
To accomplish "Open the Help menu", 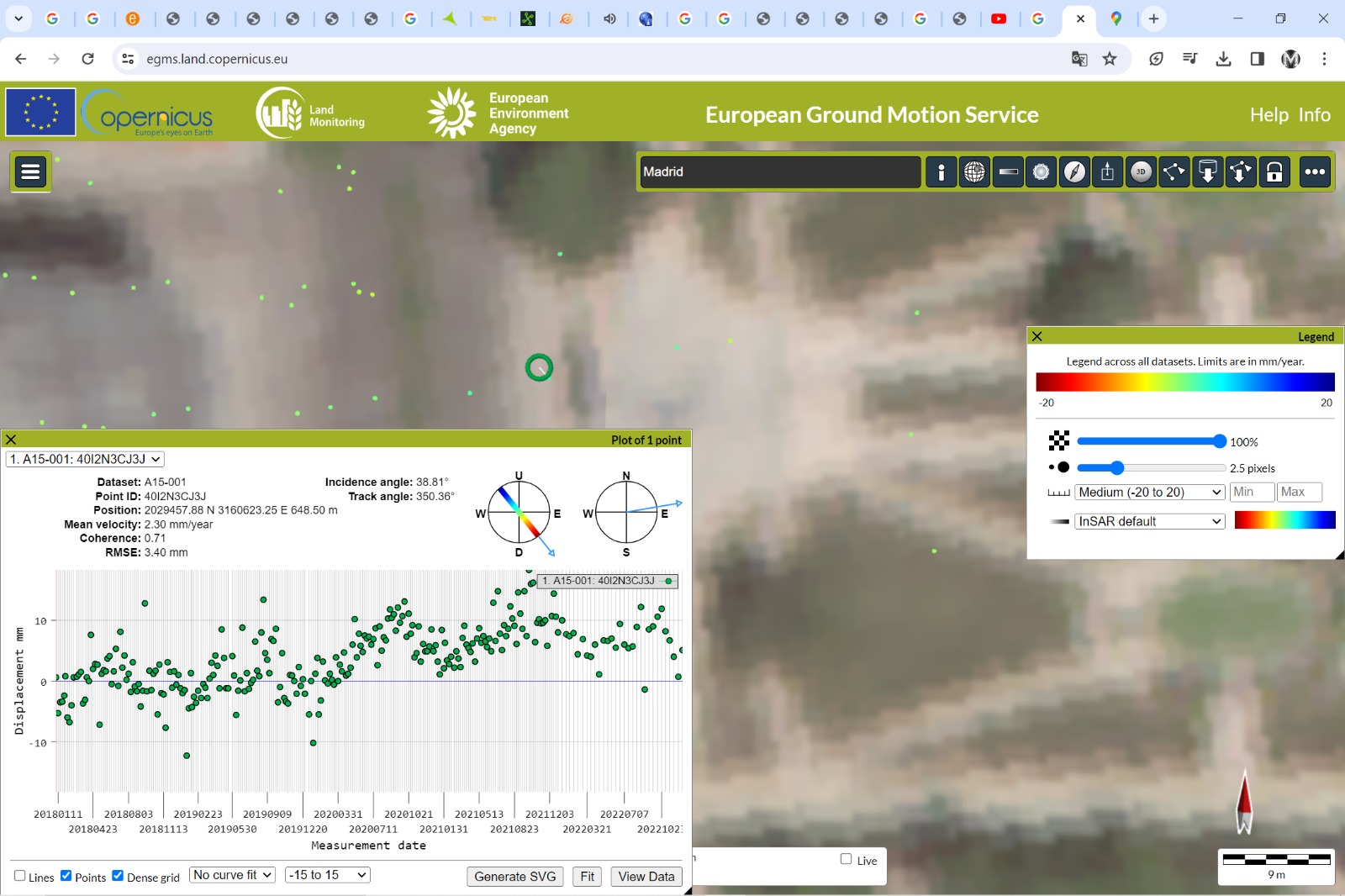I will tap(1269, 115).
